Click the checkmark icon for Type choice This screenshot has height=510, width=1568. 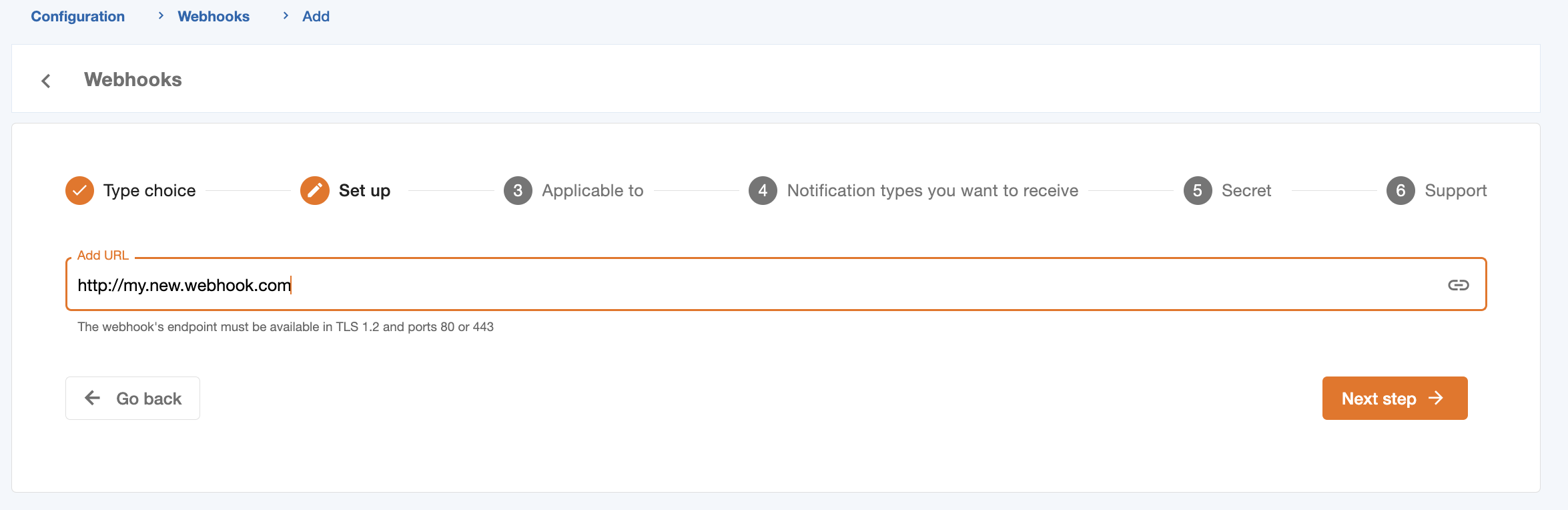point(79,191)
